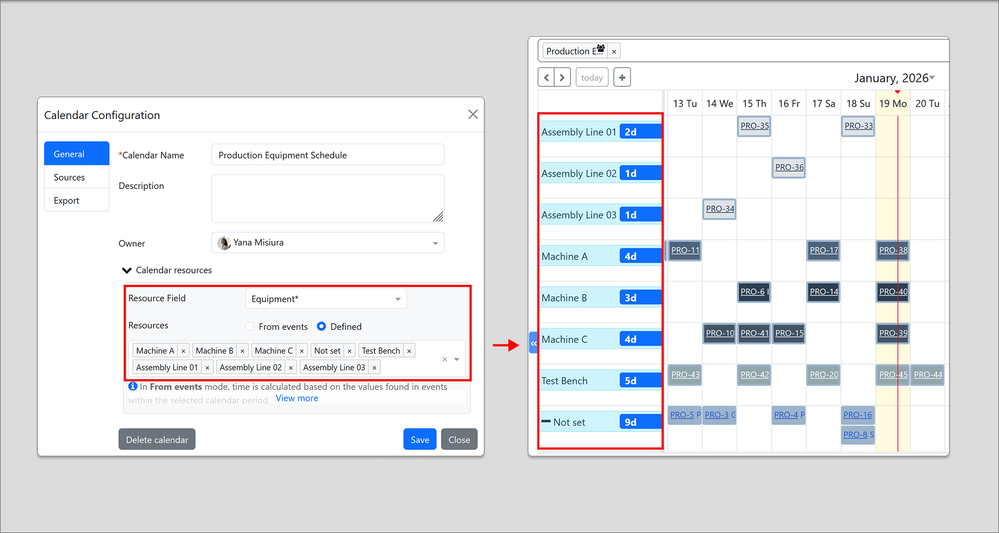Clear all selected resources
Viewport: 999px width, 533px height.
coord(445,359)
